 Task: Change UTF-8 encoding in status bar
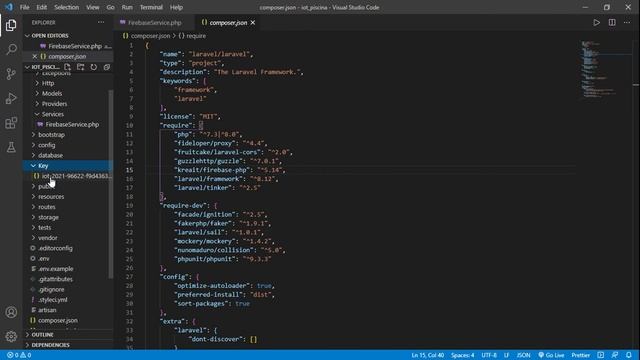tap(489, 355)
